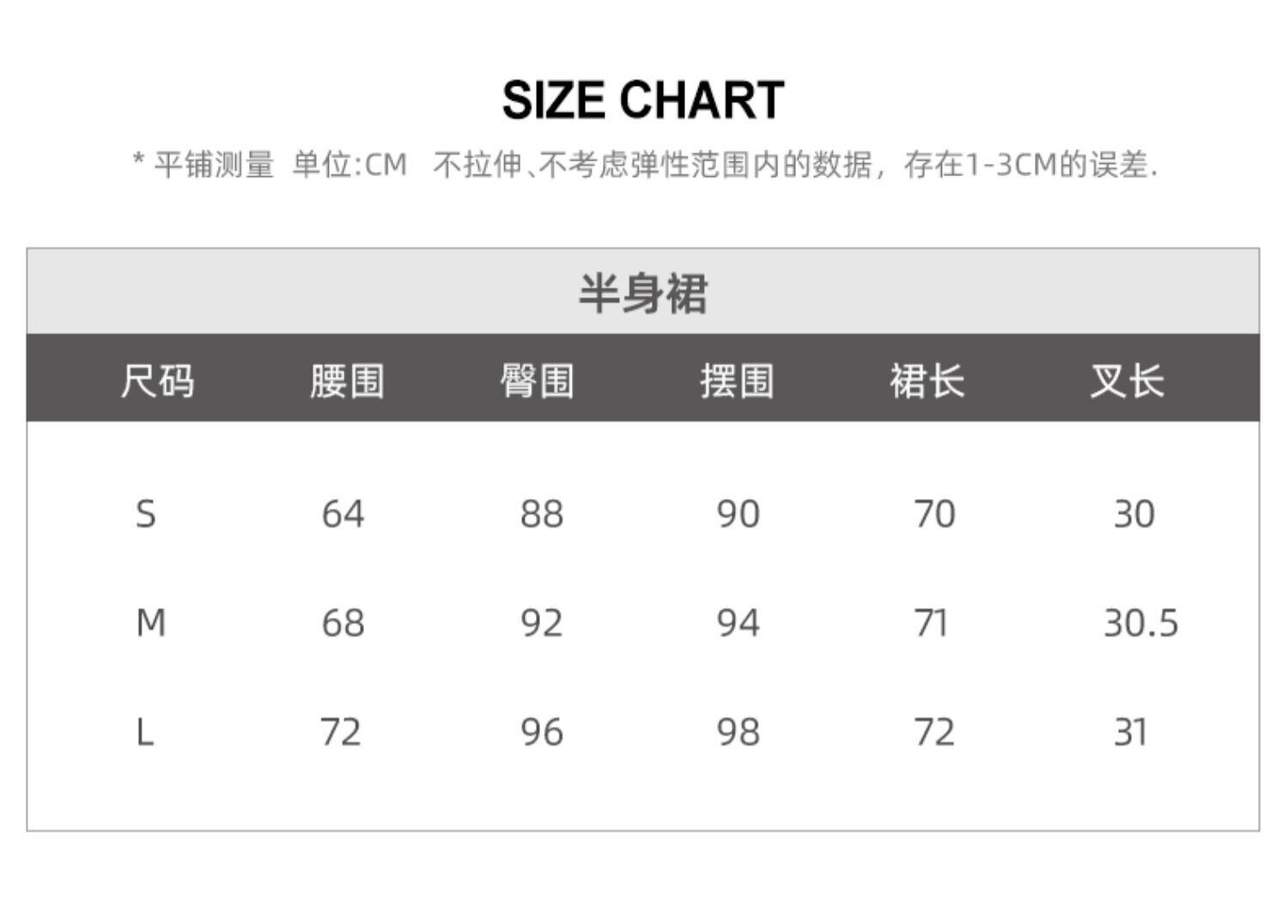Viewport: 1288px width, 924px height.
Task: Click the M size row label
Action: (150, 623)
